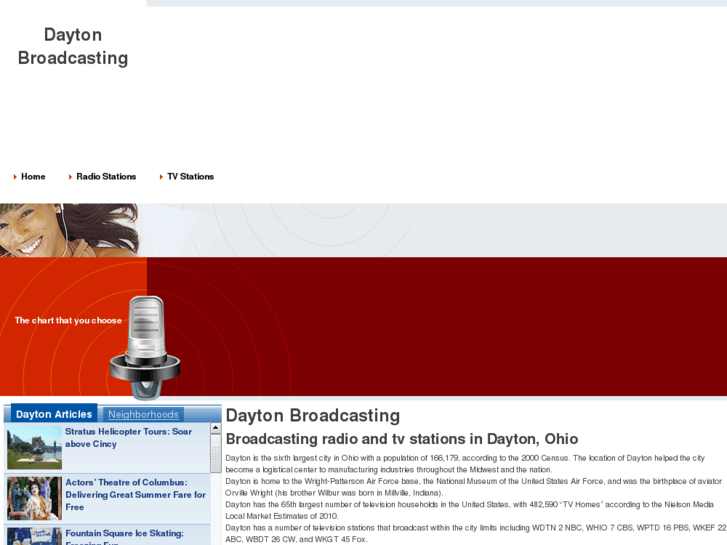Go to the TV Stations page

(x=190, y=177)
